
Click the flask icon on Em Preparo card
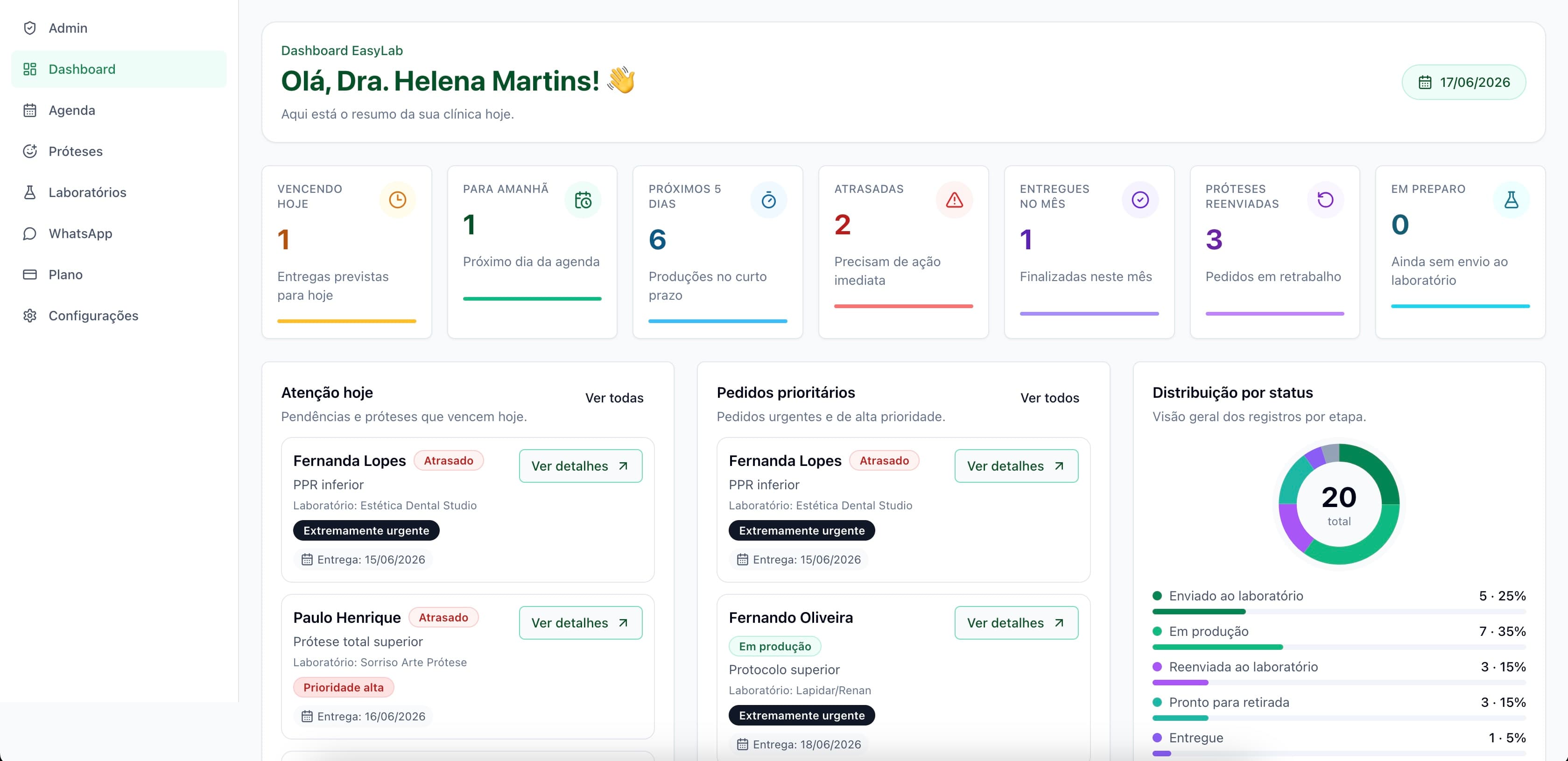(1512, 200)
